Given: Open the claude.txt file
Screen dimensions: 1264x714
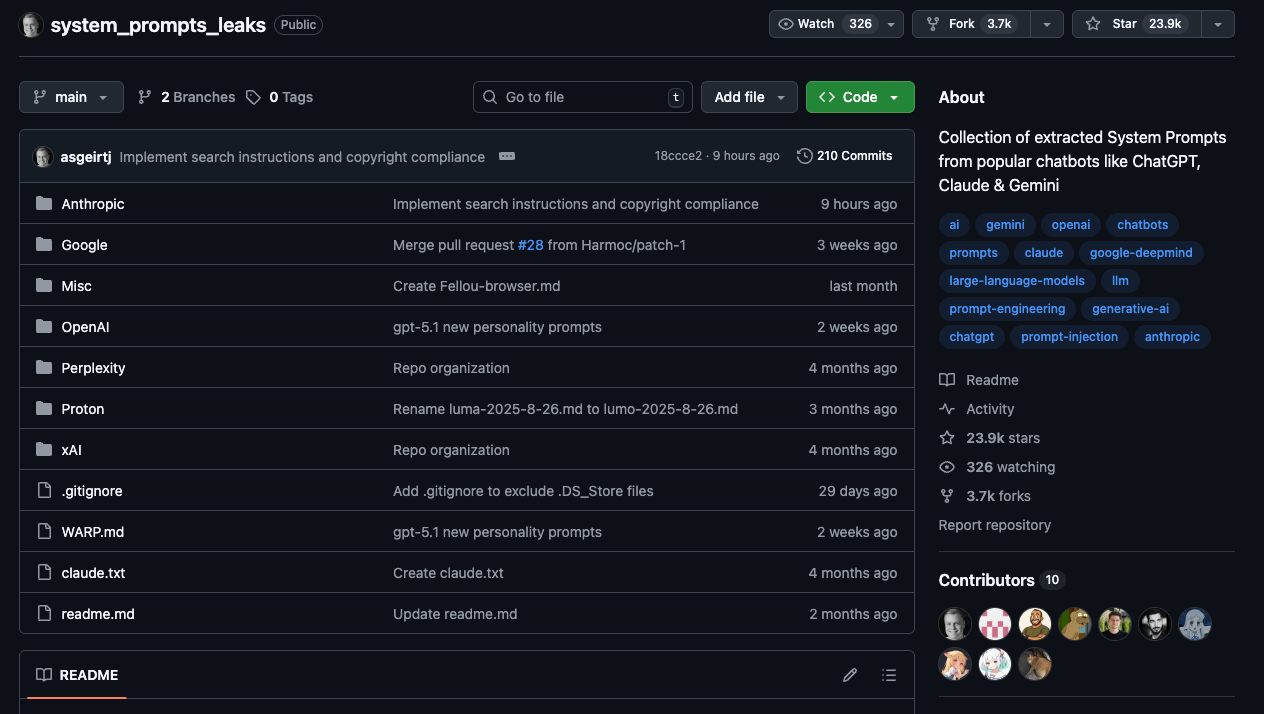Looking at the screenshot, I should click(93, 573).
